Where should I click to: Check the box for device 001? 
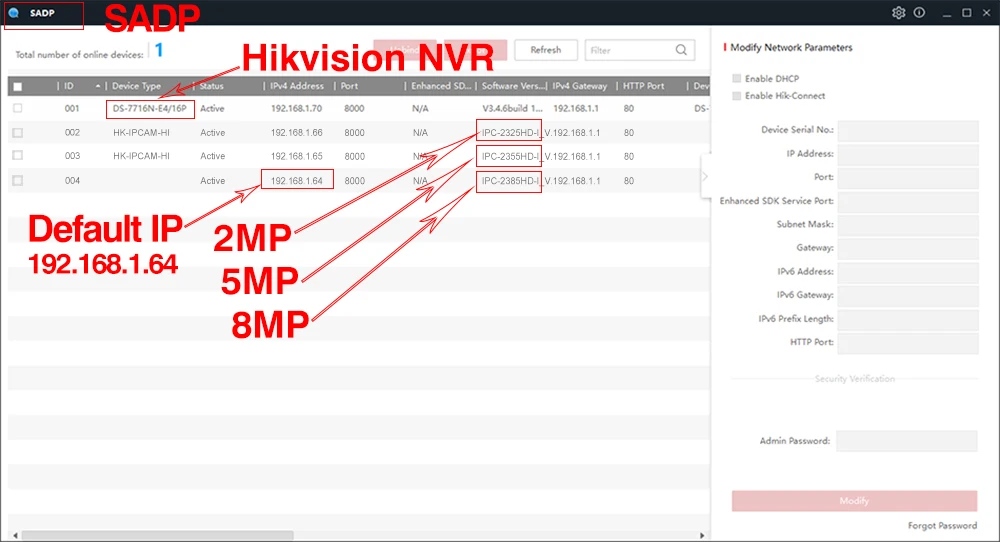18,108
